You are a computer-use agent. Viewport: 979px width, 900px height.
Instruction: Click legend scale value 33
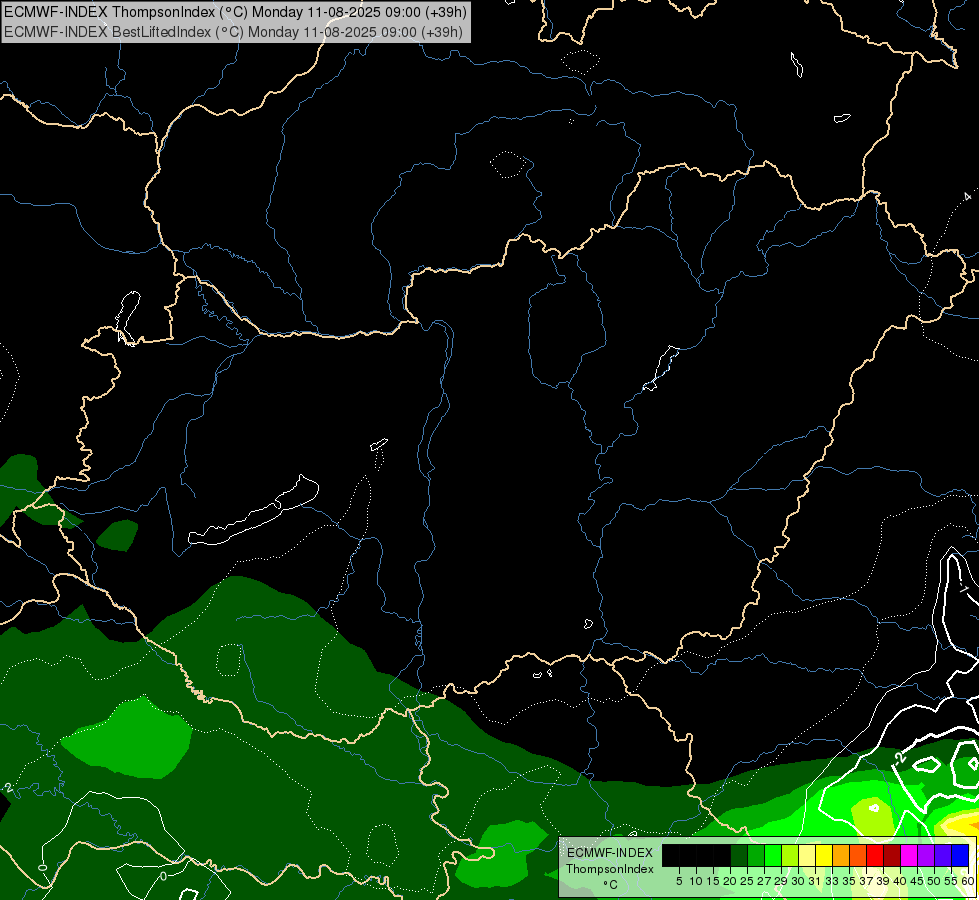pyautogui.click(x=832, y=881)
